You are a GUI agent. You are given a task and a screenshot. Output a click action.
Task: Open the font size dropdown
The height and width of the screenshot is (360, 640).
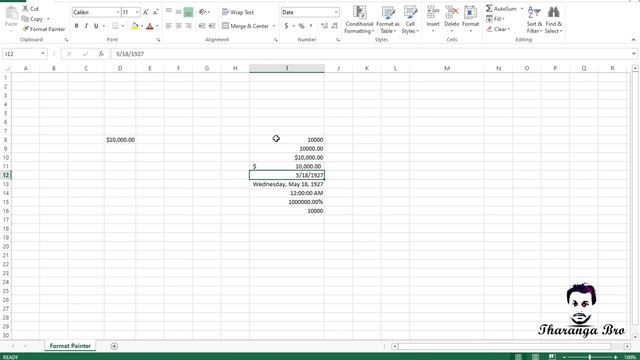(137, 12)
